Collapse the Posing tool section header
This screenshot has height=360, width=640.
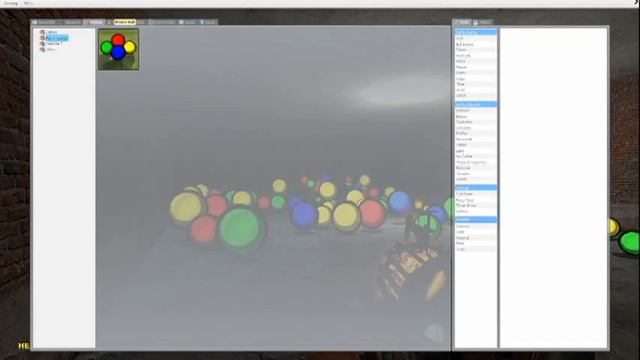click(476, 187)
